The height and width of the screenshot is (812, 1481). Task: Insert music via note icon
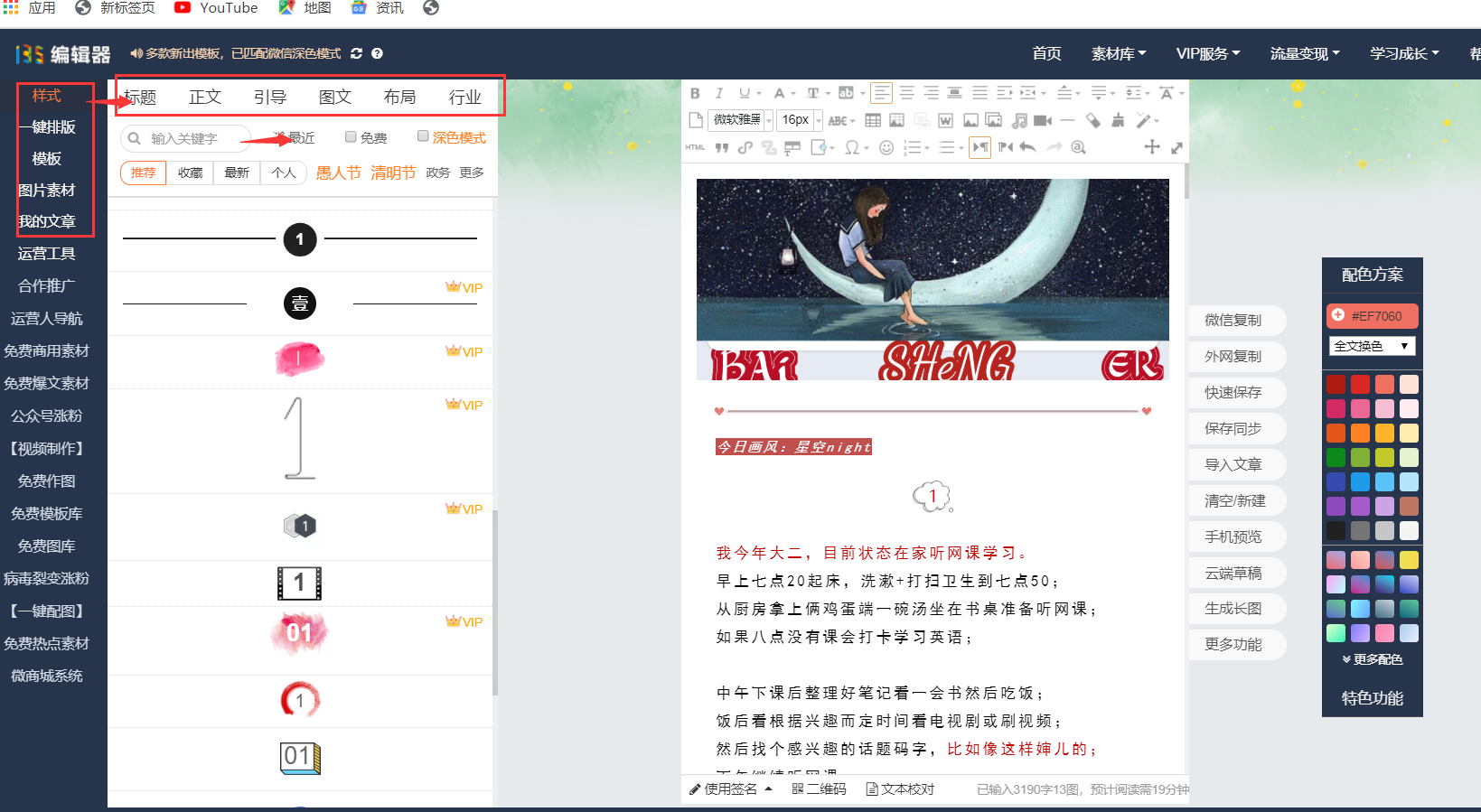pyautogui.click(x=1019, y=120)
